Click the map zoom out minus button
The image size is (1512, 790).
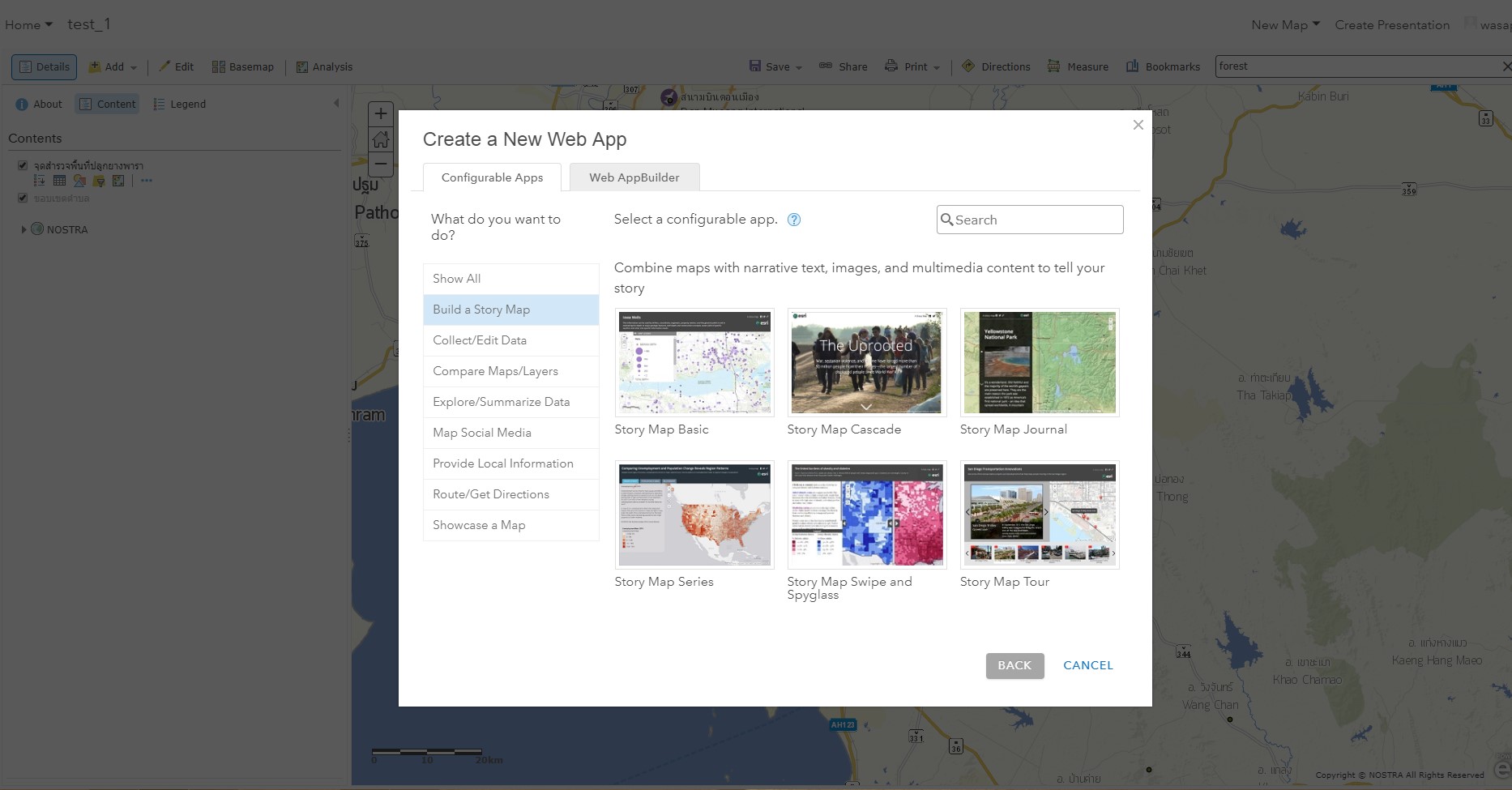(381, 164)
